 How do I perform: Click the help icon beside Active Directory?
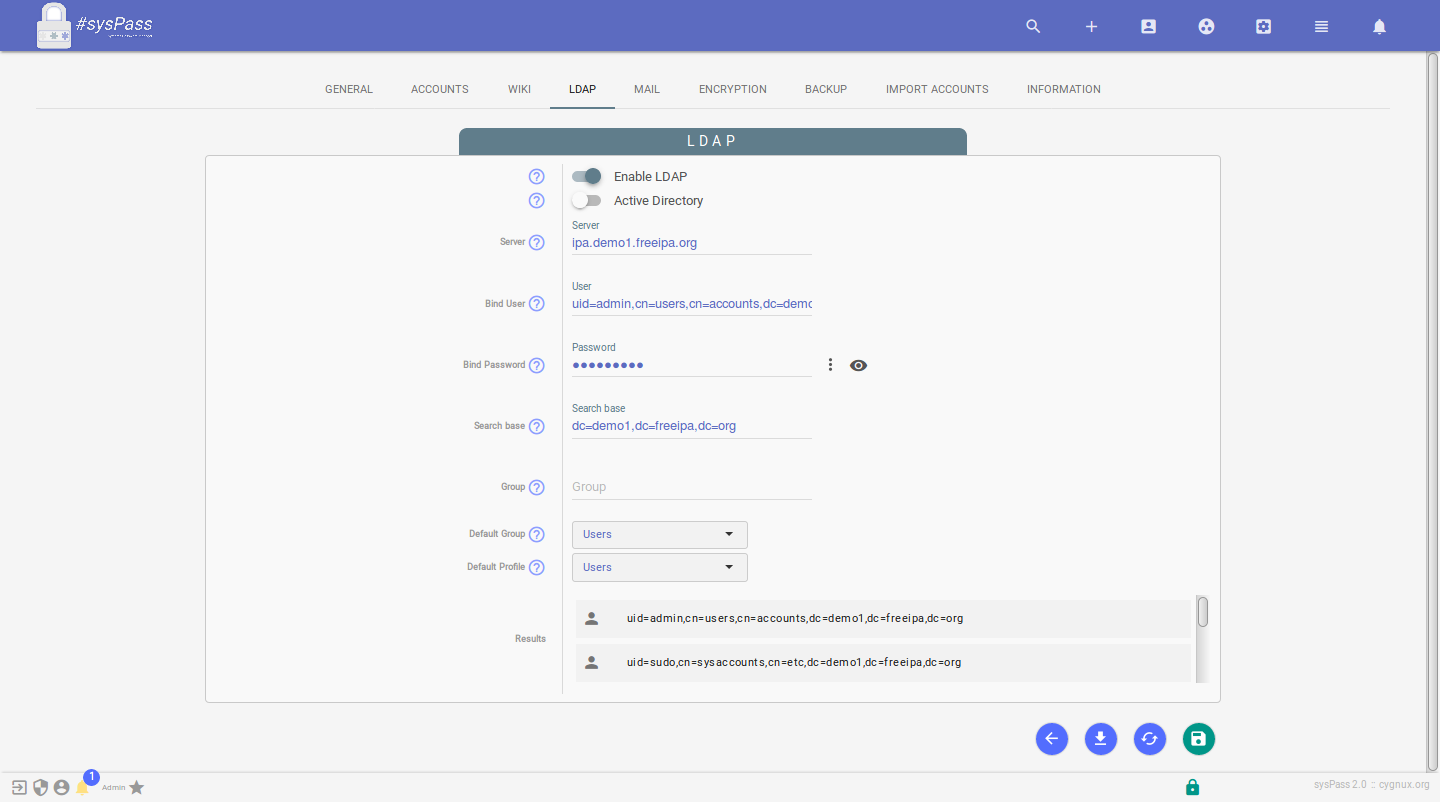click(x=537, y=201)
